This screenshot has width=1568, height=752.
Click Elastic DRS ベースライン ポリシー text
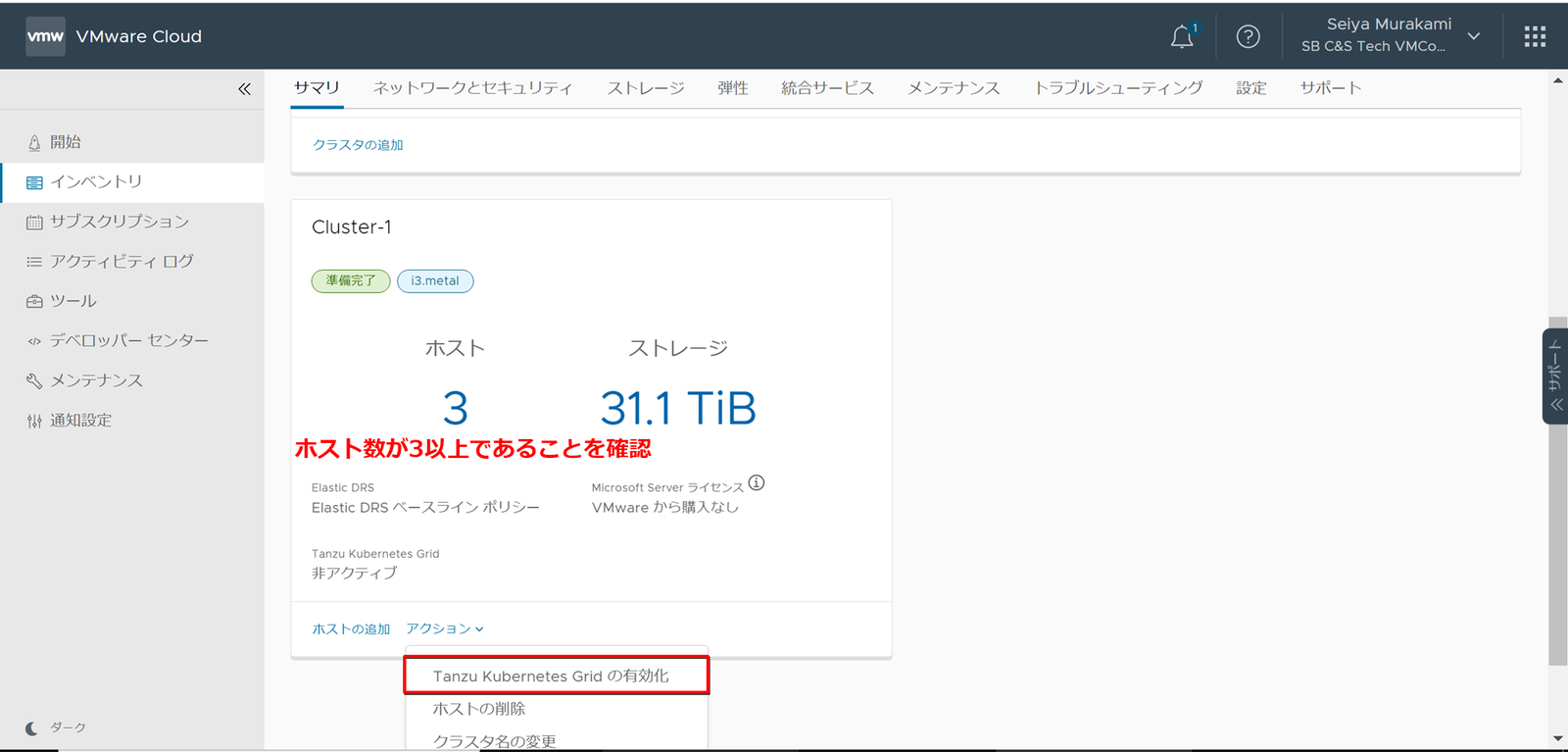[x=425, y=507]
